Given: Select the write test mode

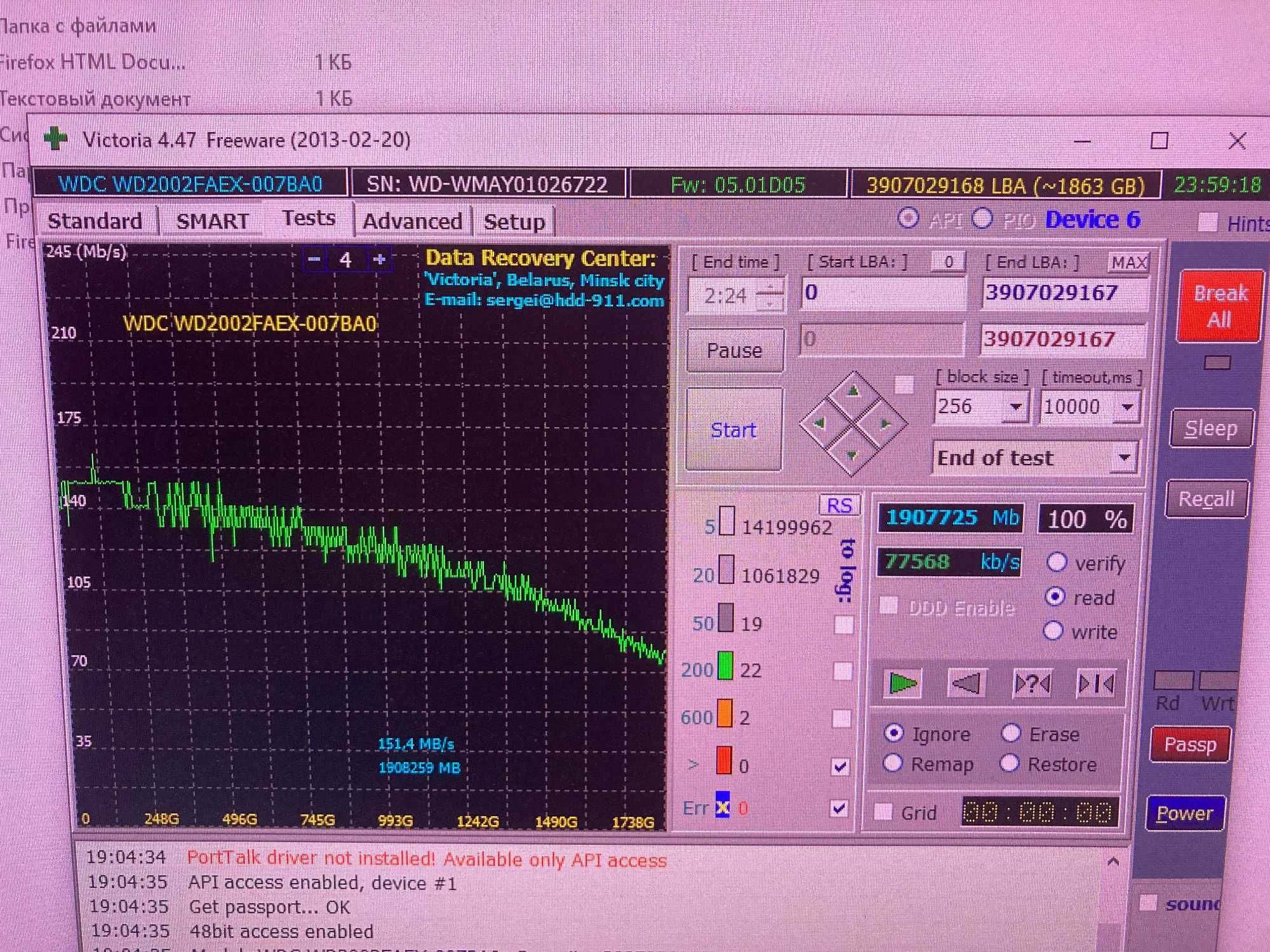Looking at the screenshot, I should [x=1053, y=631].
